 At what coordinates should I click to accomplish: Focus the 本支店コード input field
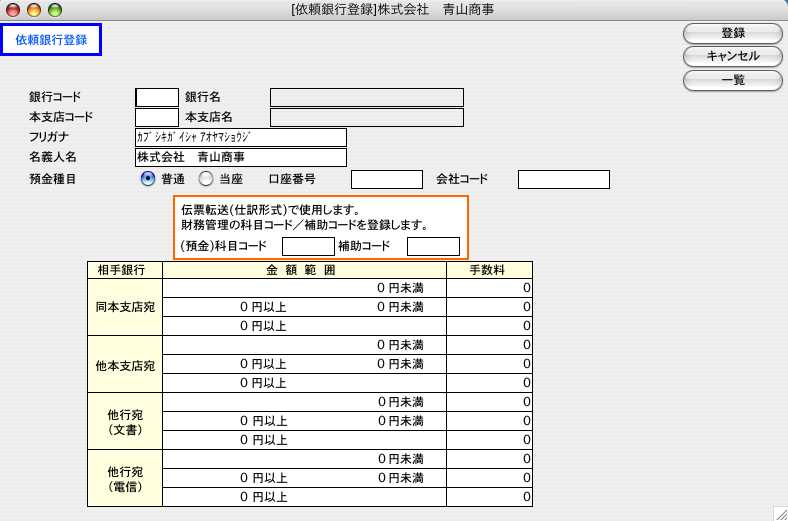[157, 117]
